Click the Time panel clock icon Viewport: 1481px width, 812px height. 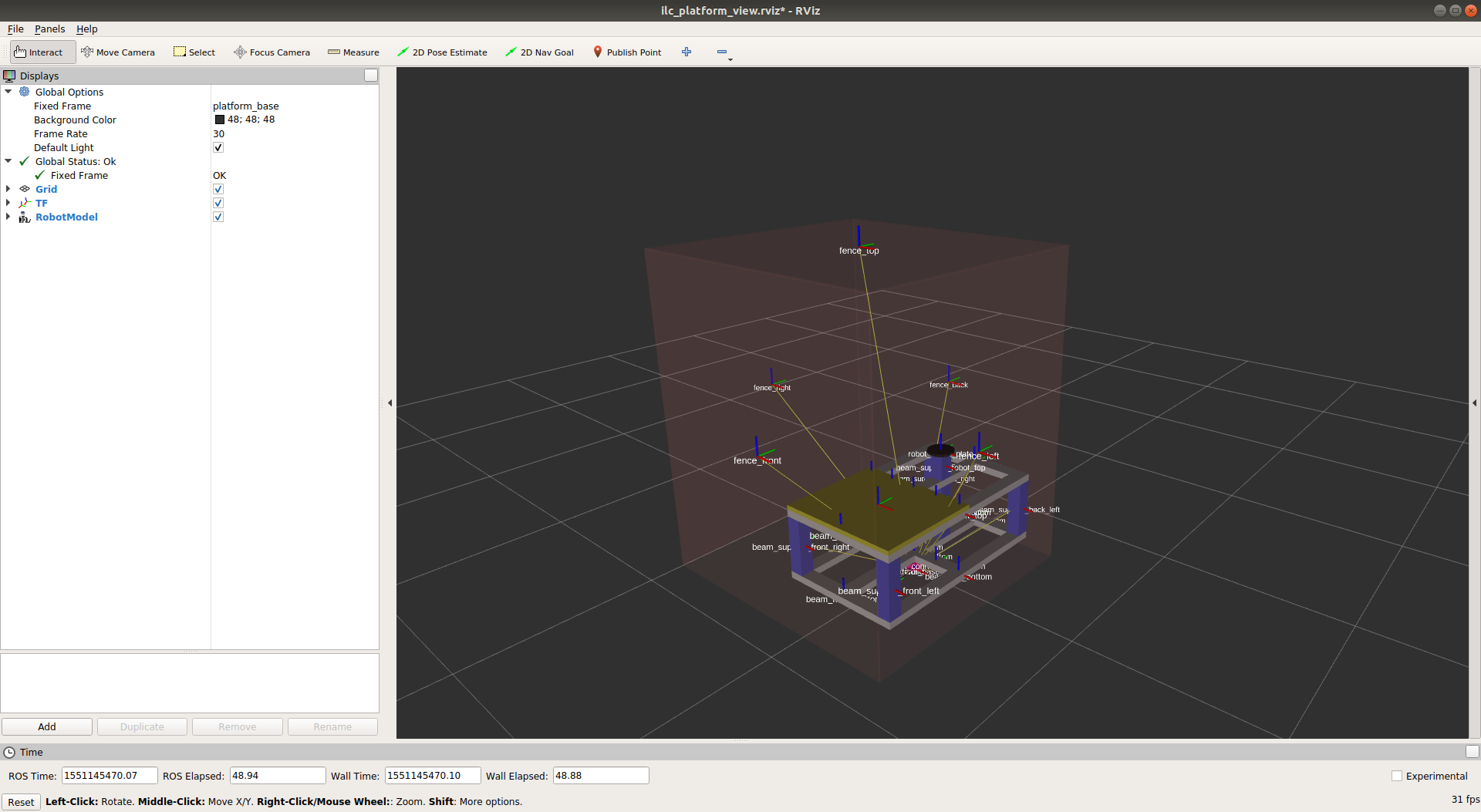pos(9,752)
